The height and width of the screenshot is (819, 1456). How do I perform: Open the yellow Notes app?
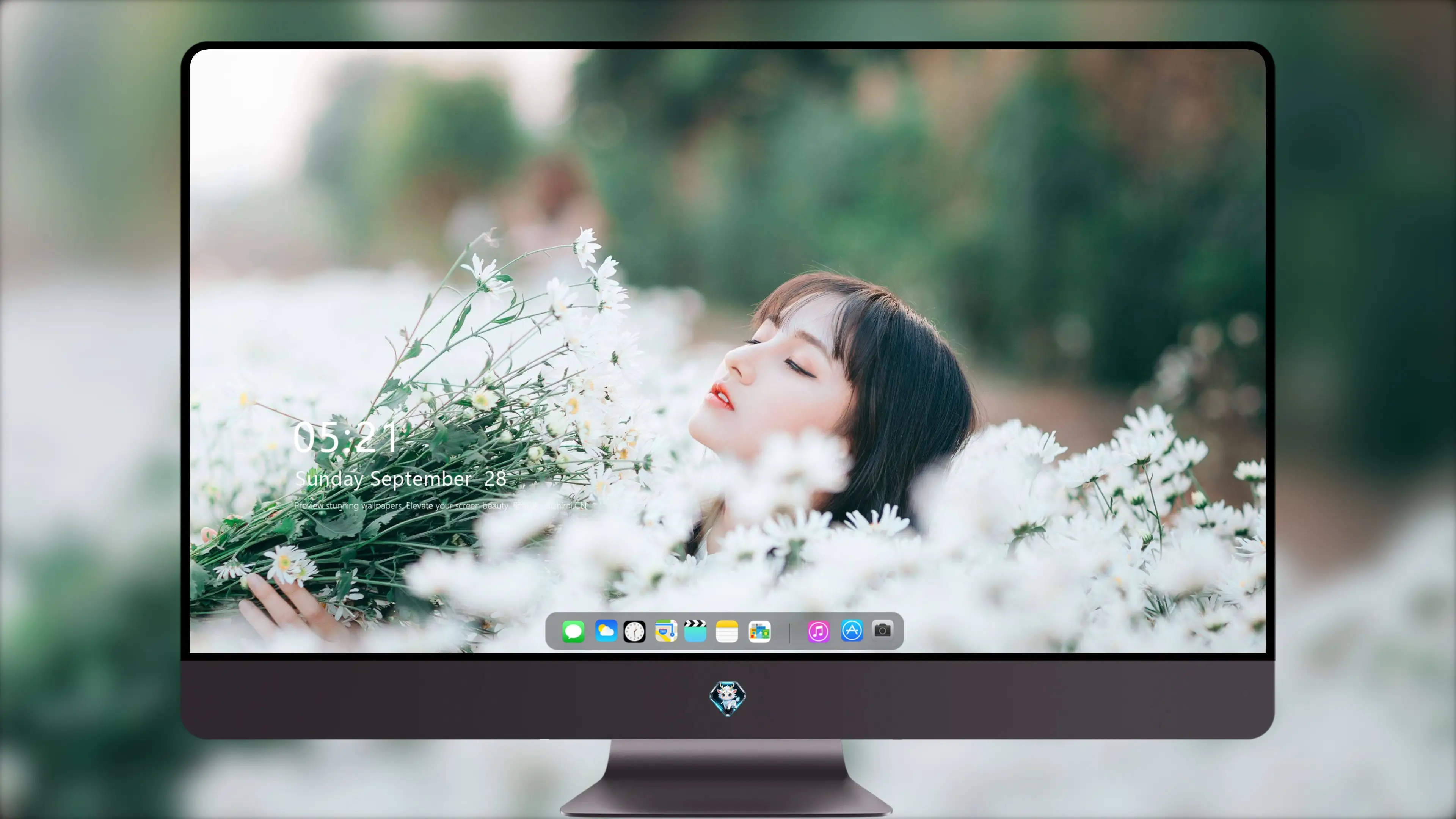[727, 631]
